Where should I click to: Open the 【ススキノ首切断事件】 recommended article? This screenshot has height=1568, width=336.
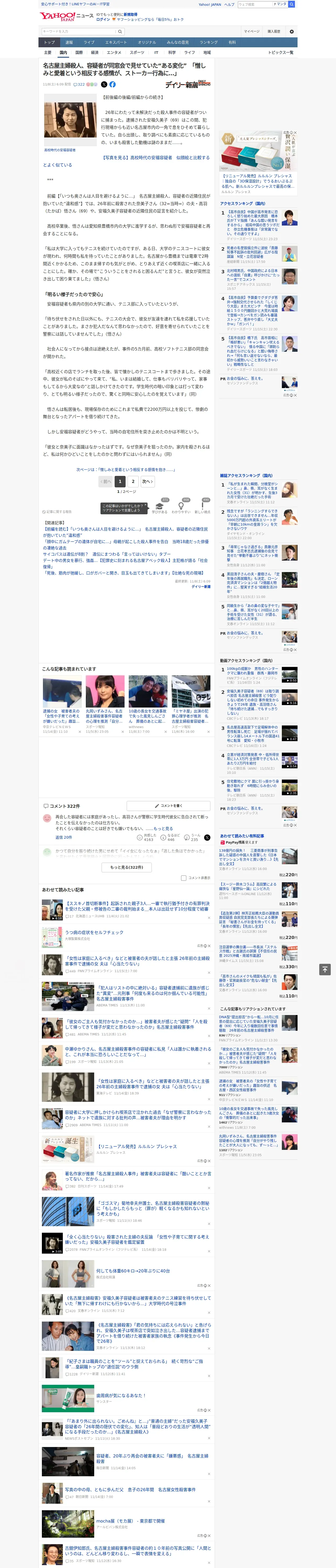click(137, 906)
